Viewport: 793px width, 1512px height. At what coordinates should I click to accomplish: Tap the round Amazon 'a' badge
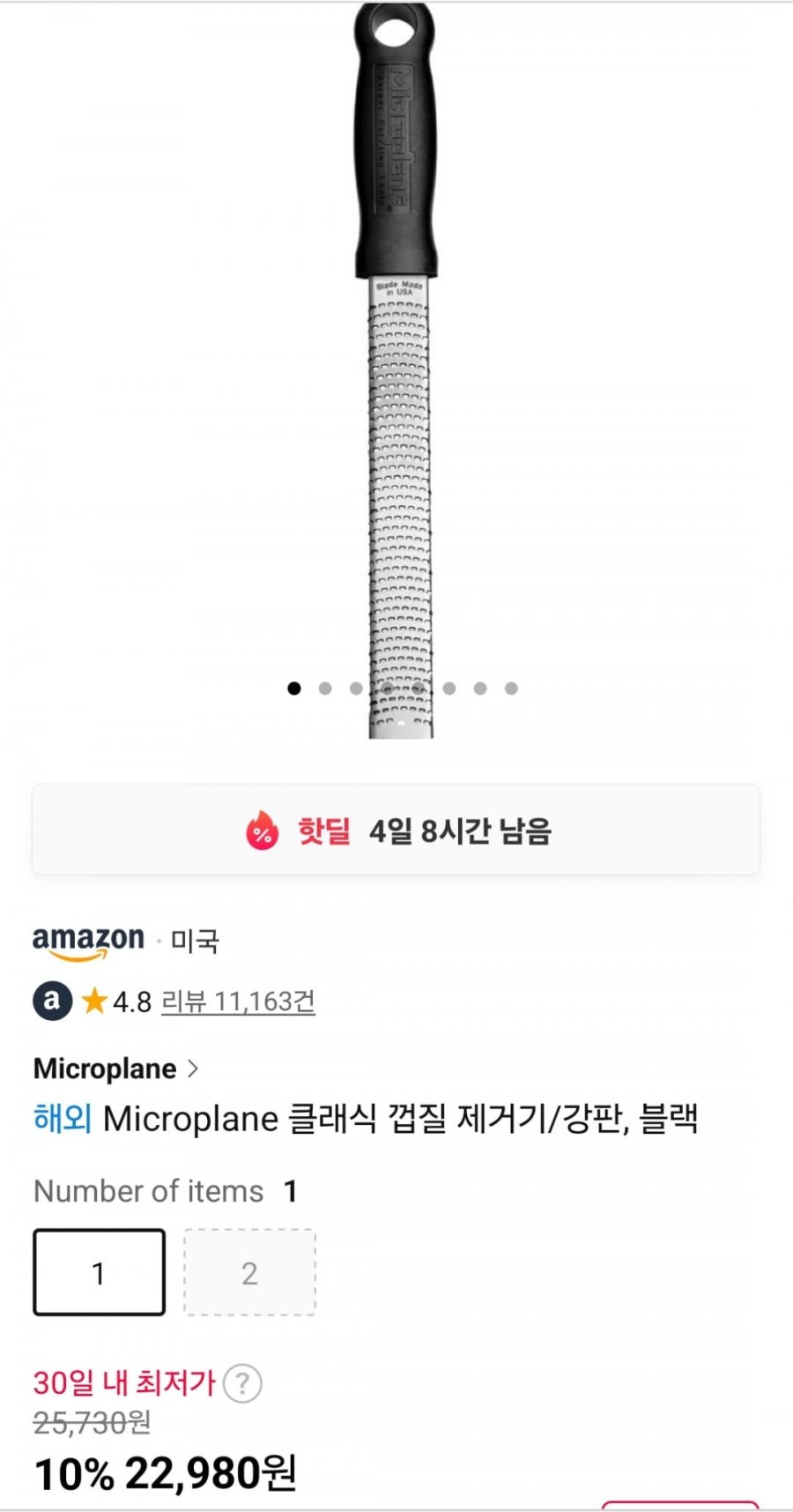point(52,1002)
